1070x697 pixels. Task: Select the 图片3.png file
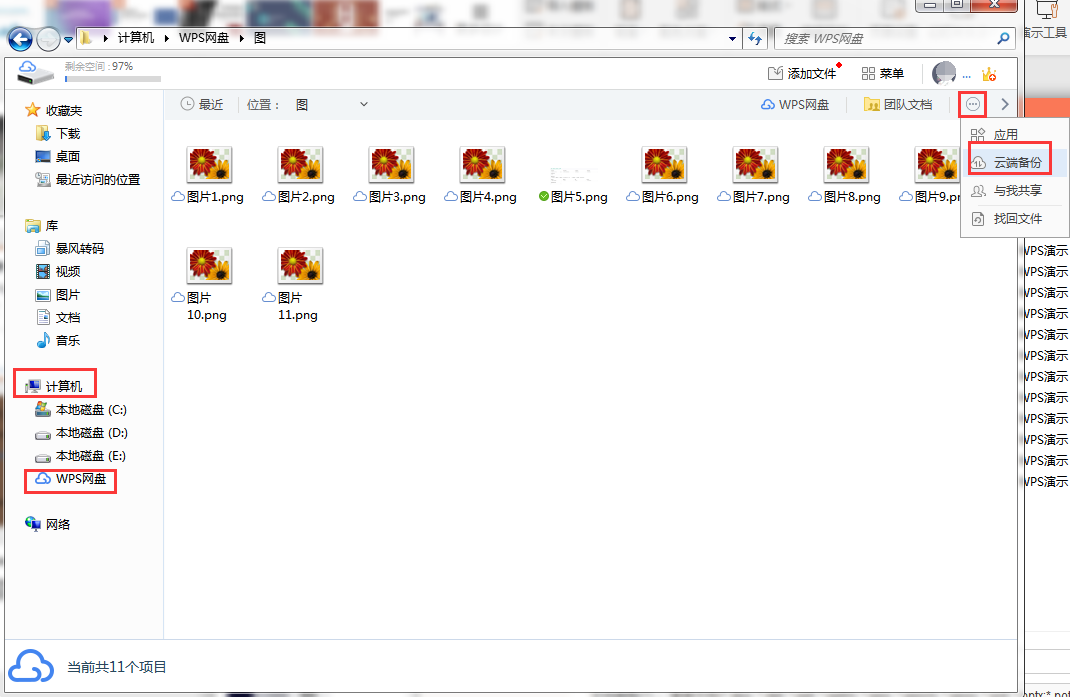click(390, 175)
